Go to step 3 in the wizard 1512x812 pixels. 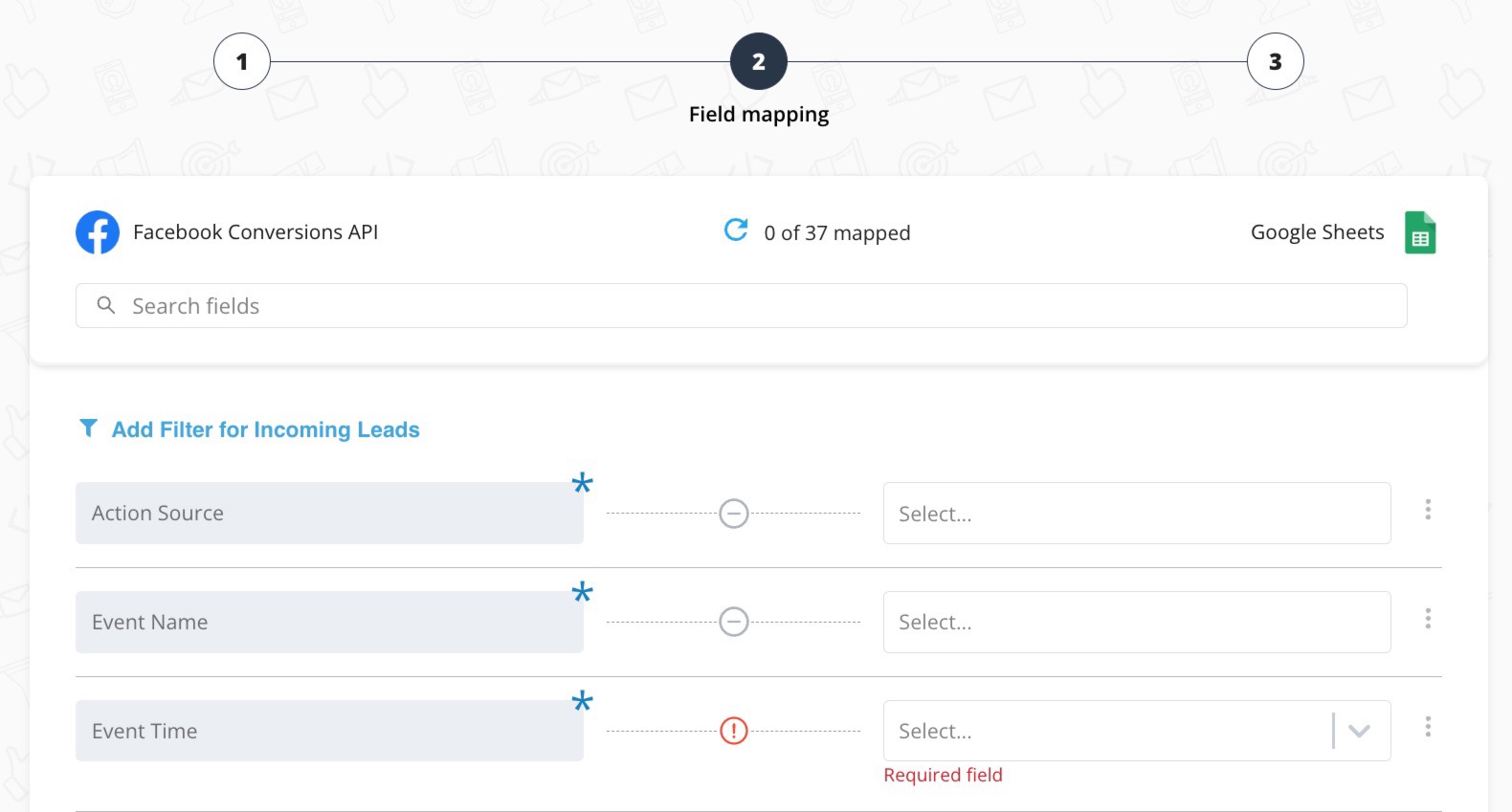click(1276, 61)
